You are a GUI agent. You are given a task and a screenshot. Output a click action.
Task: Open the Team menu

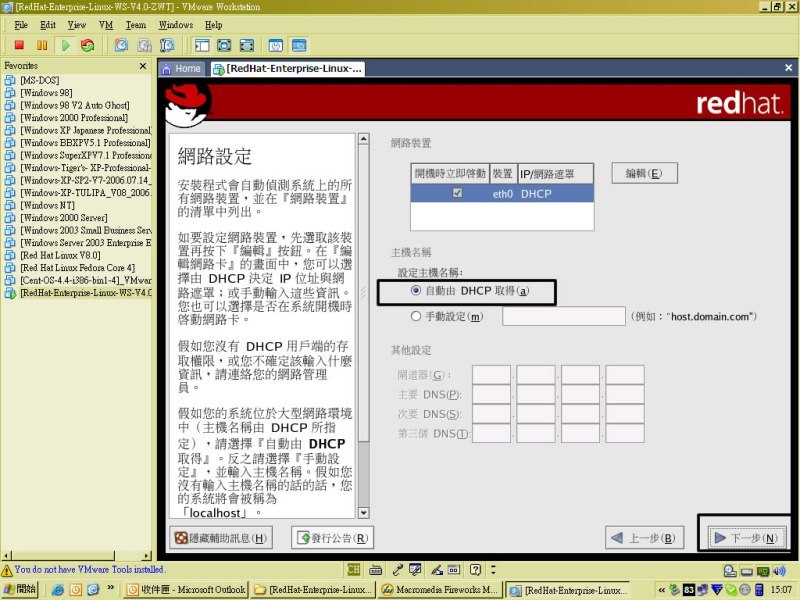(x=136, y=25)
